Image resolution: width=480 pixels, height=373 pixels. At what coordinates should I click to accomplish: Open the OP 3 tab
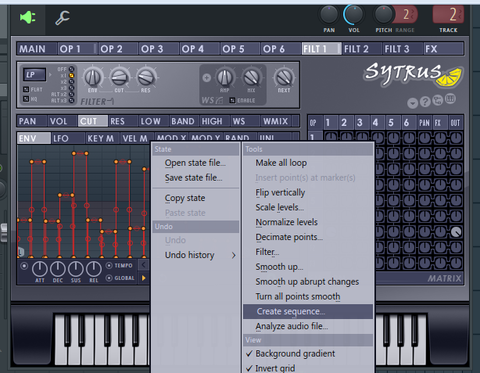[159, 49]
